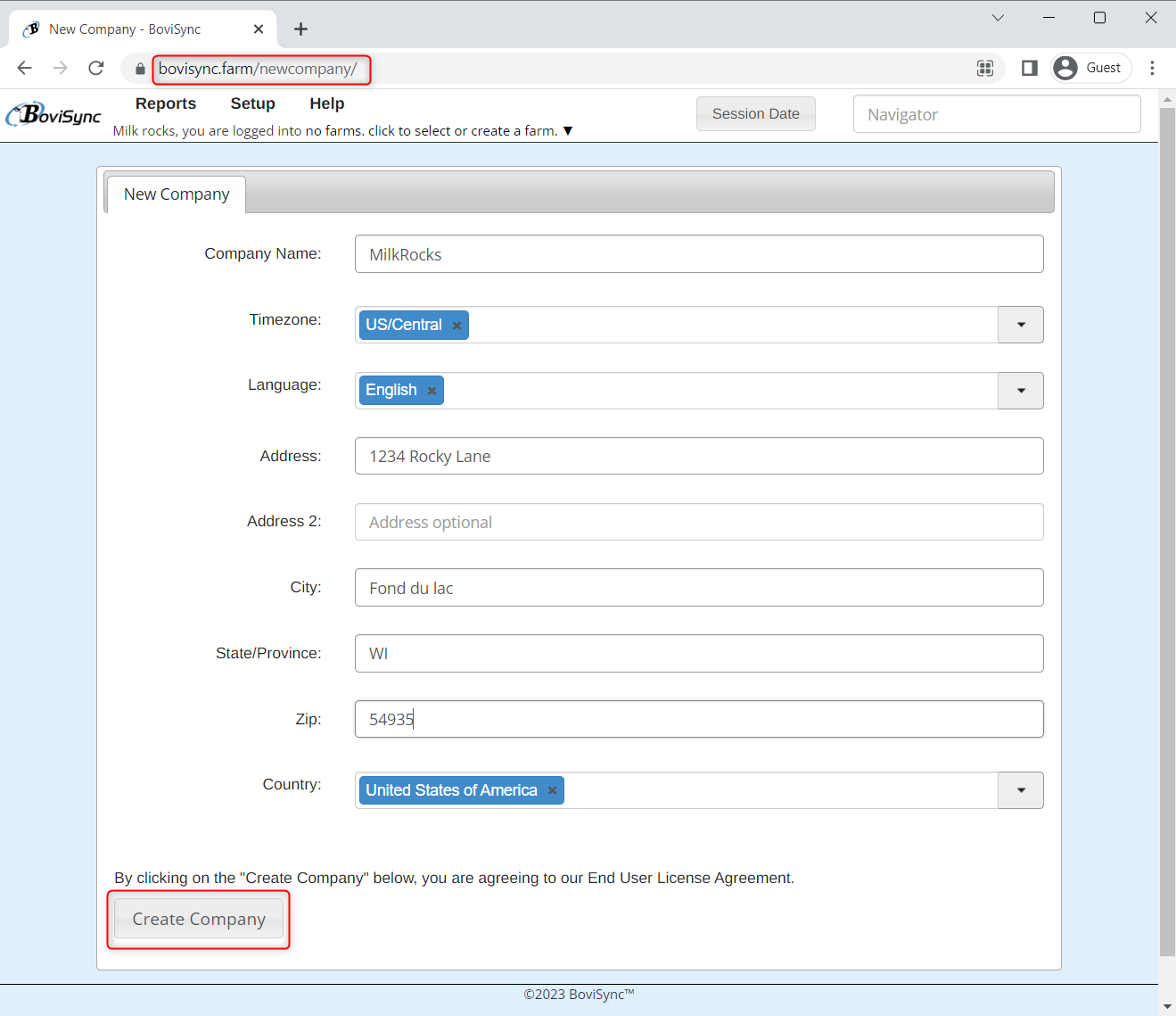The width and height of the screenshot is (1176, 1016).
Task: Click the browser address bar URL
Action: tap(258, 69)
